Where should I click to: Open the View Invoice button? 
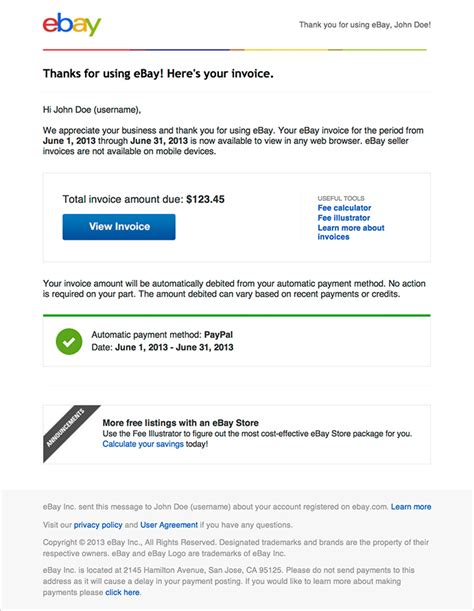[x=119, y=227]
